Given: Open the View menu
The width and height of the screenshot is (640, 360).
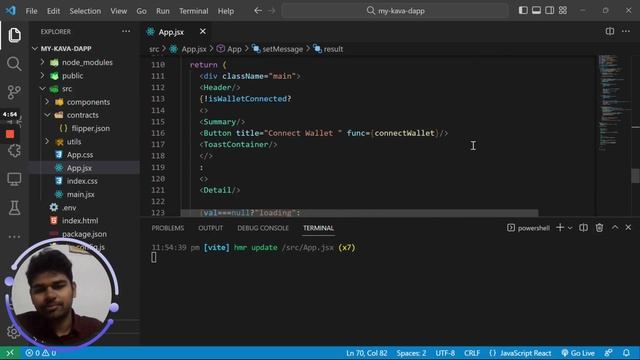Looking at the screenshot, I should click(x=118, y=11).
